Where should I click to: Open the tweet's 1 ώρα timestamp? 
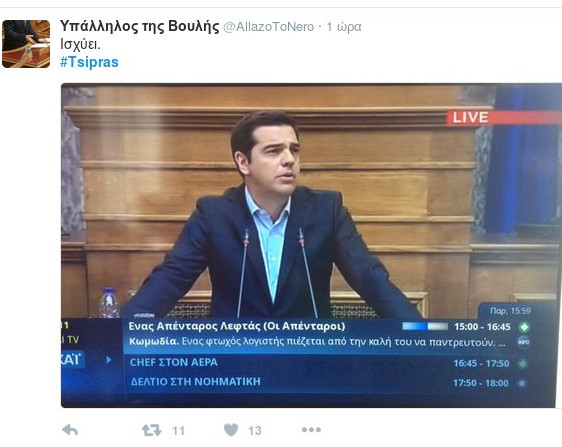point(344,27)
